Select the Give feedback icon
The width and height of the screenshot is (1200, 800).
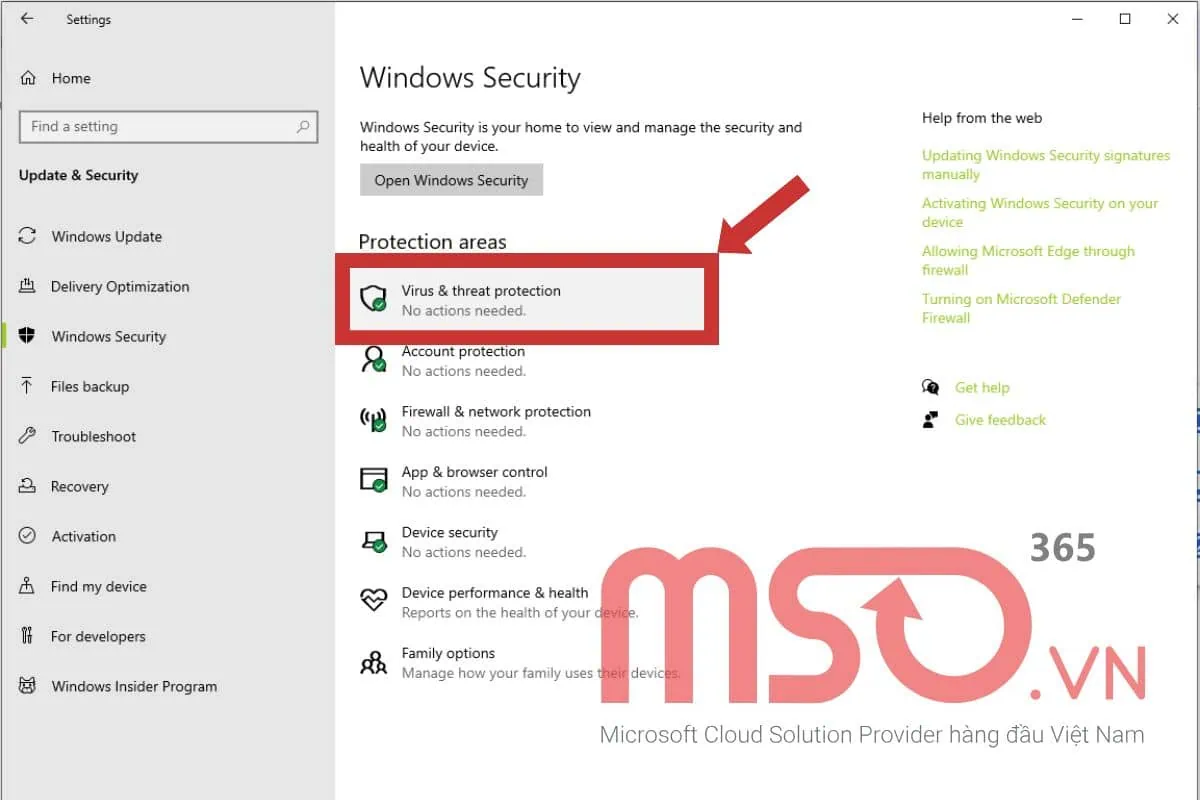coord(930,419)
